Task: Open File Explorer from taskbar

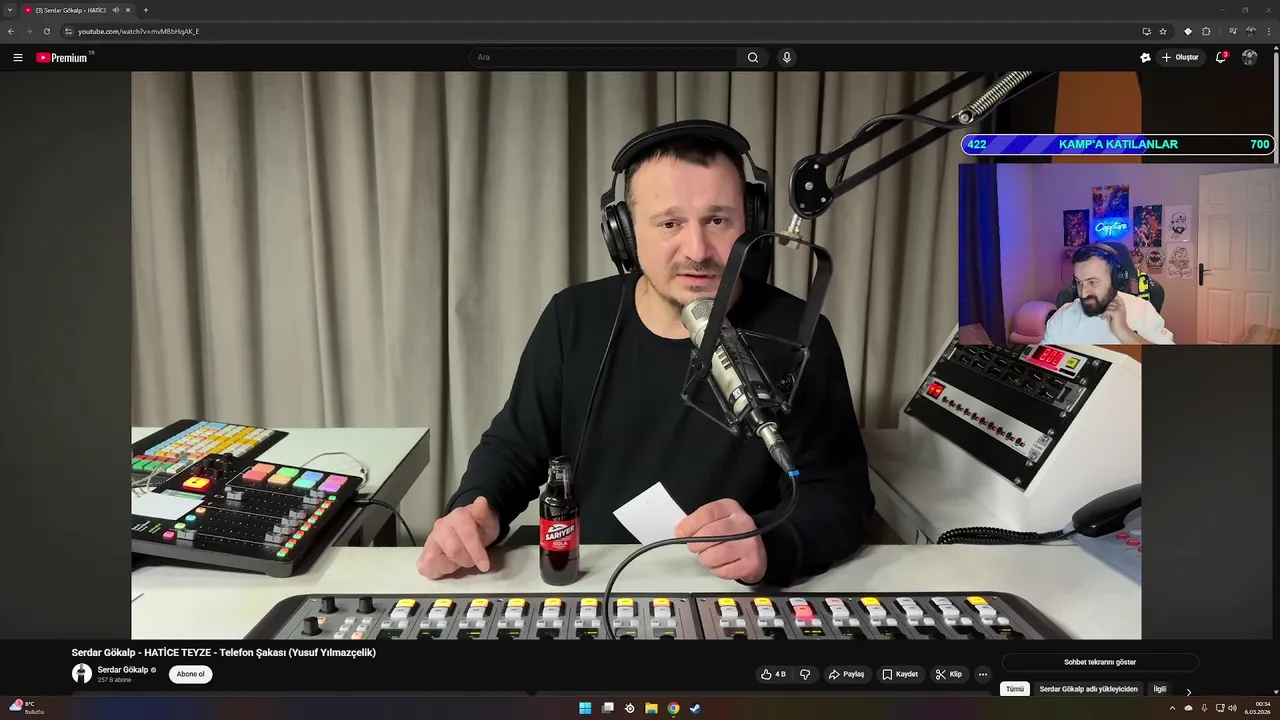Action: [651, 708]
